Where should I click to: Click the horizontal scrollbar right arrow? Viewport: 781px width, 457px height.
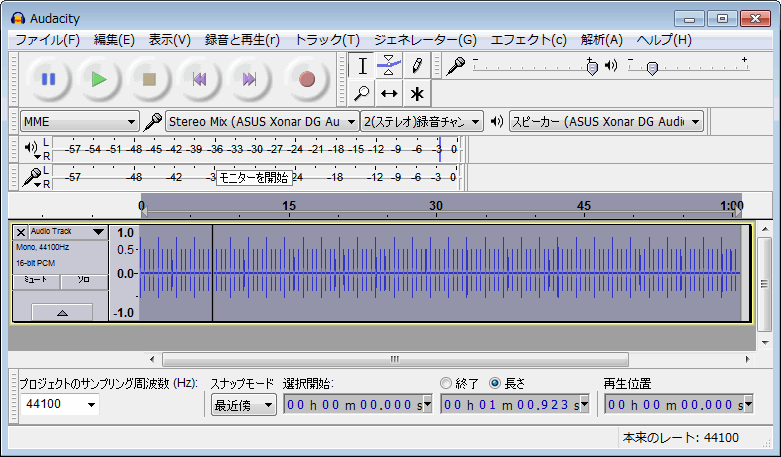tap(747, 359)
